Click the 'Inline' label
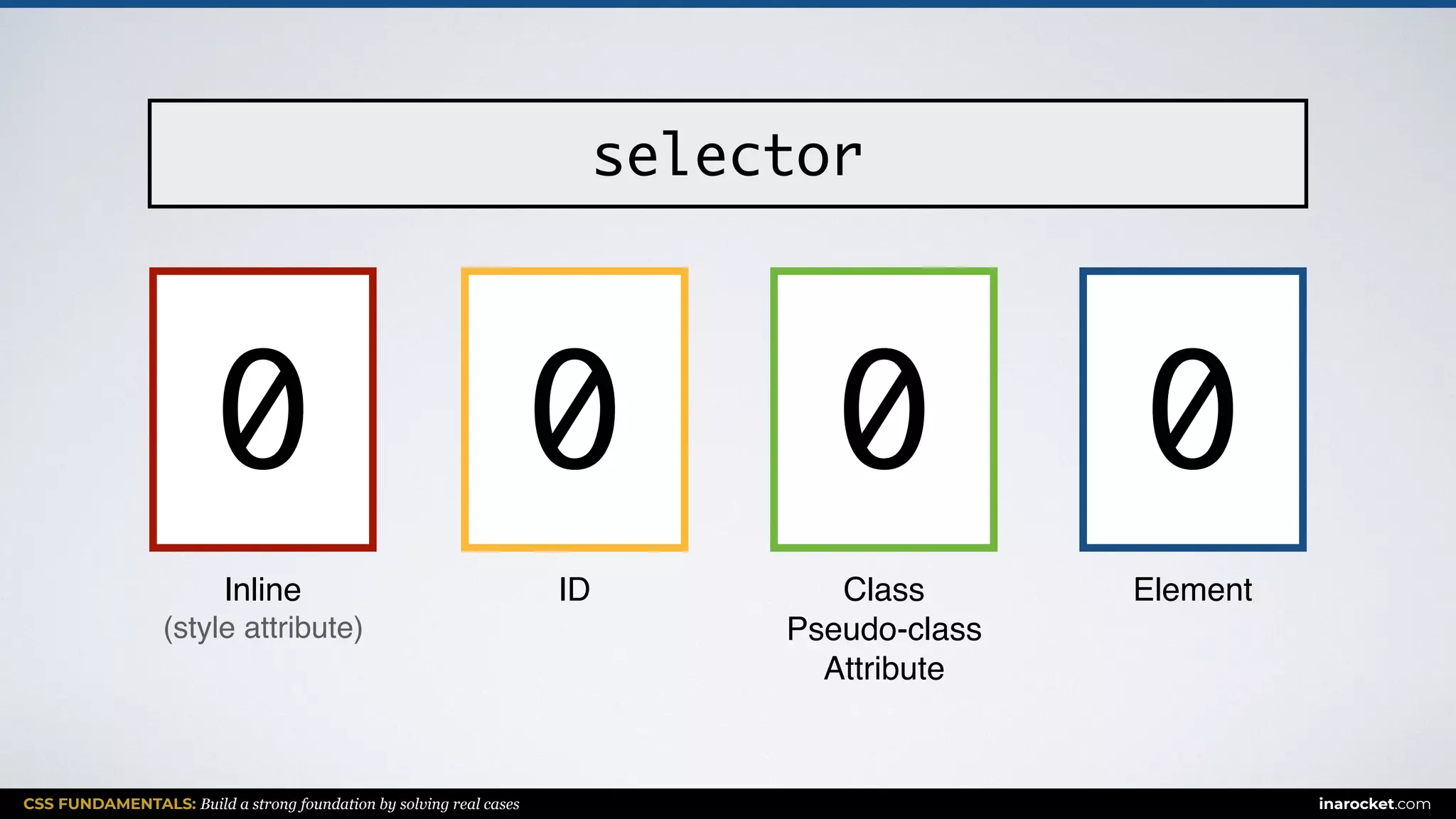The width and height of the screenshot is (1456, 819). 262,589
